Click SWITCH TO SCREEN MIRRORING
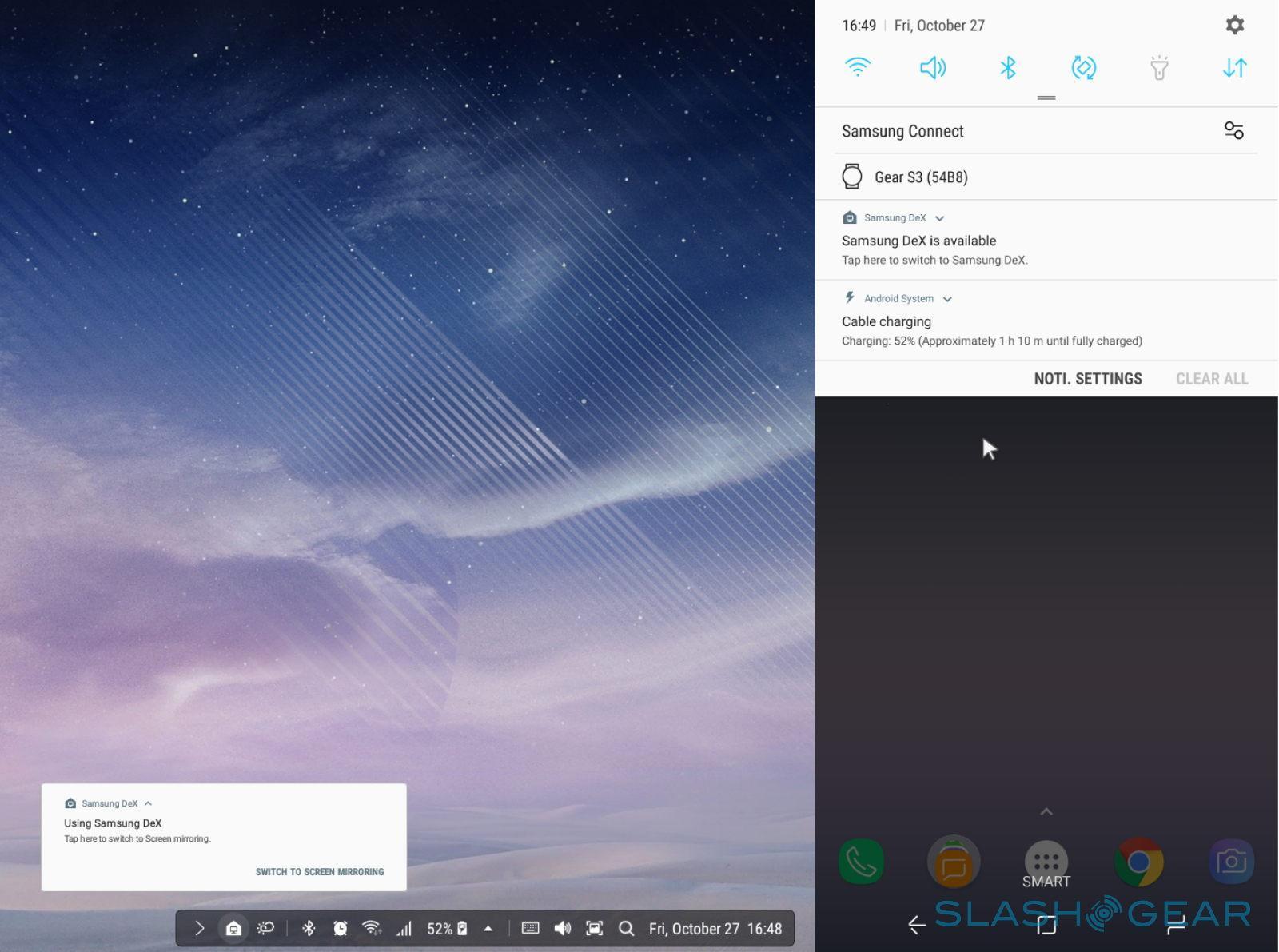Viewport: 1279px width, 952px height. click(320, 872)
